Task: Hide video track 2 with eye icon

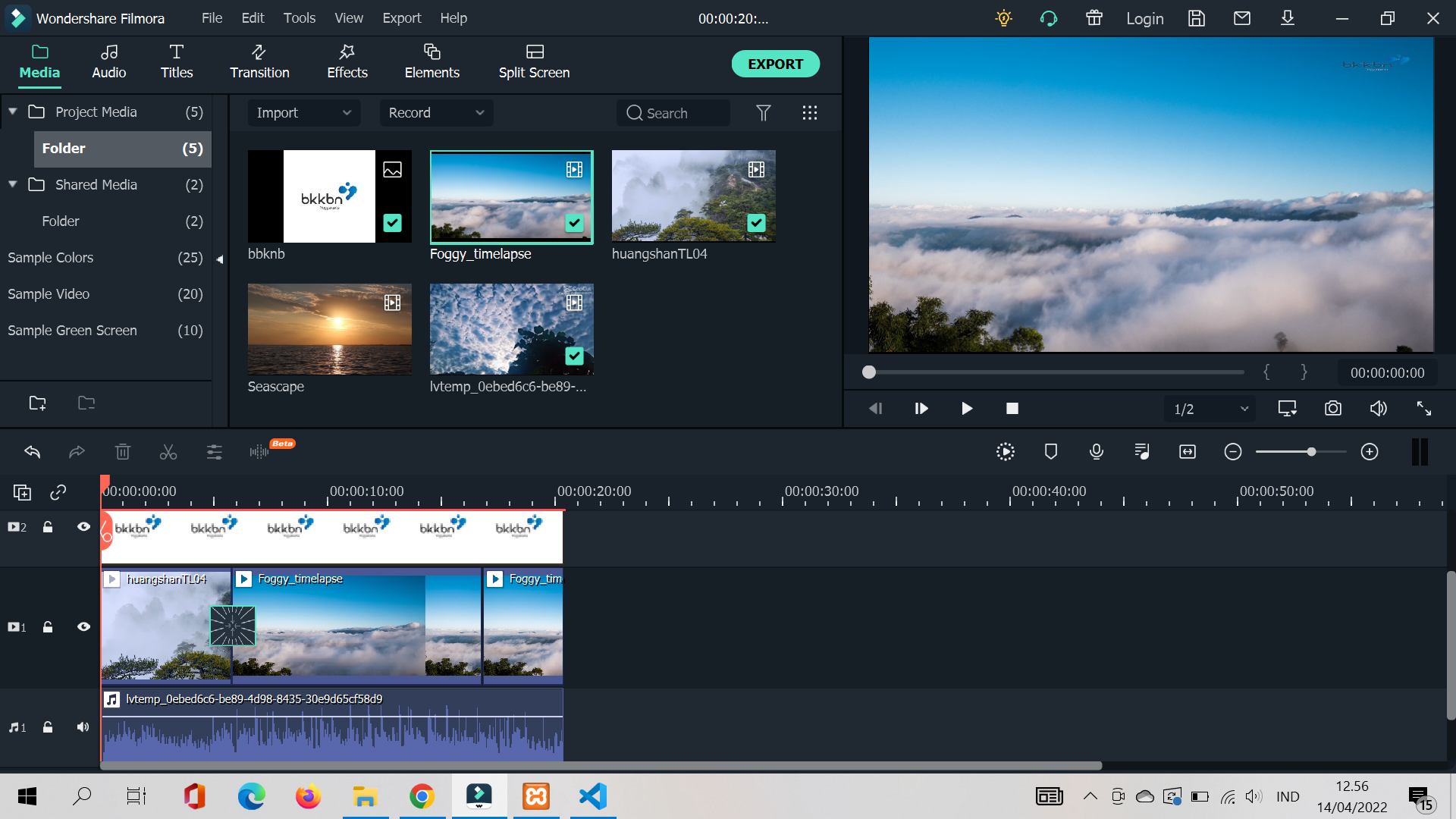Action: click(x=83, y=526)
